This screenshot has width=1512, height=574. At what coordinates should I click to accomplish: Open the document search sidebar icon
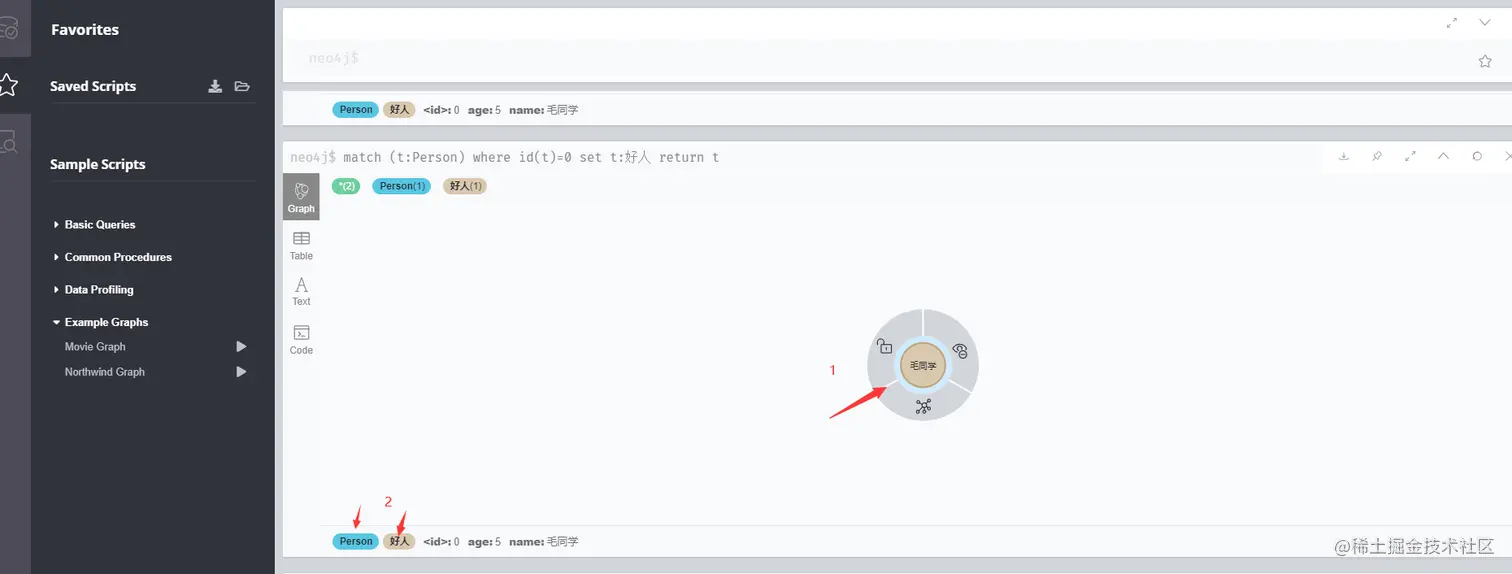(x=9, y=142)
